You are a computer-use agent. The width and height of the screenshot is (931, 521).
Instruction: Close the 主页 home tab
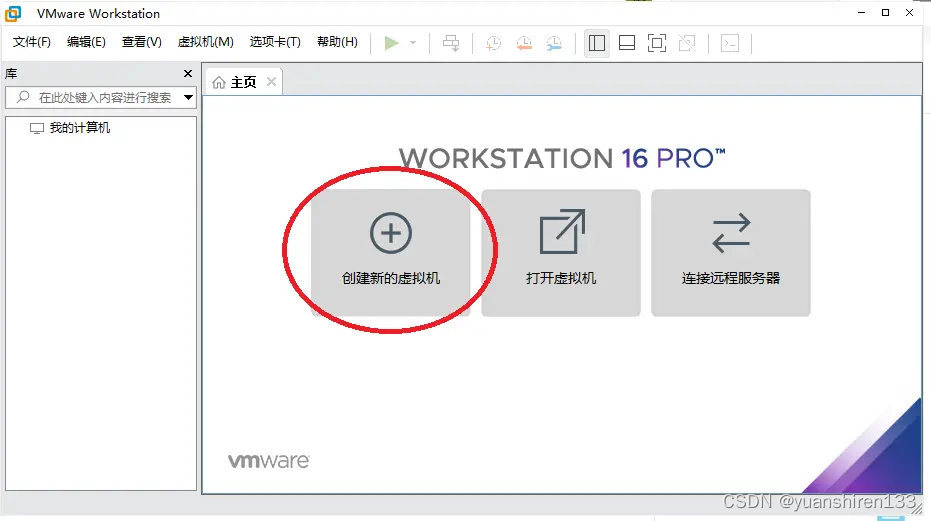271,82
